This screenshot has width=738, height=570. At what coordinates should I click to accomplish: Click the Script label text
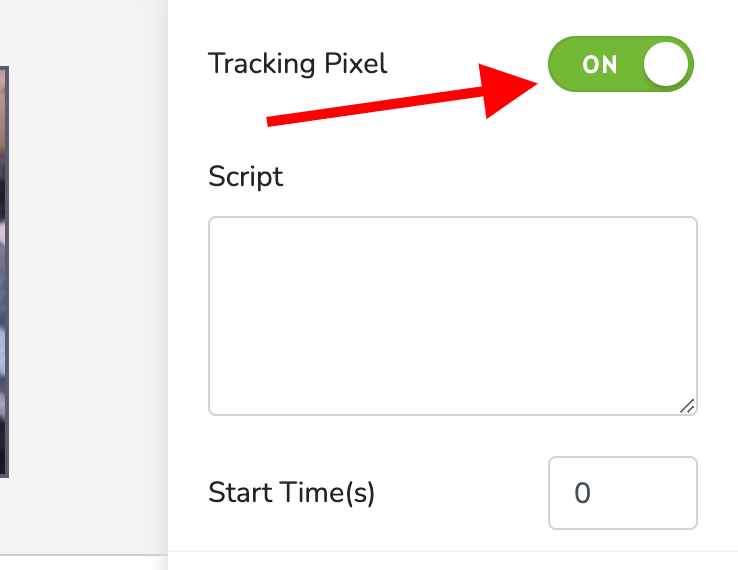(246, 177)
